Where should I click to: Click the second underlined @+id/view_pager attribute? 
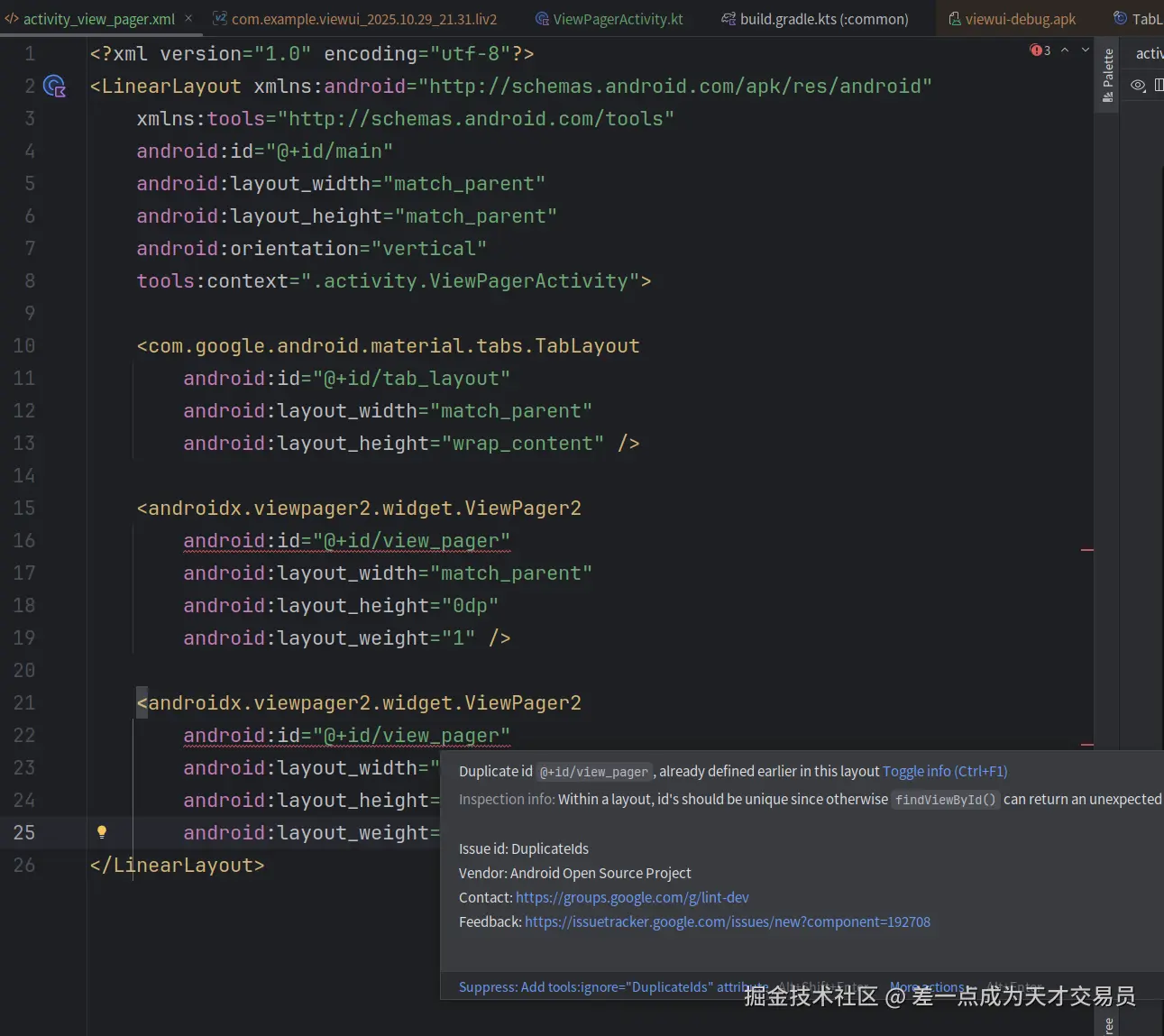[347, 736]
